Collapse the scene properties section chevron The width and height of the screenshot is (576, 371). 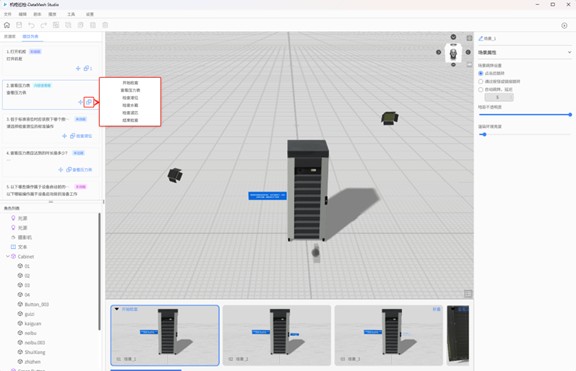click(569, 52)
